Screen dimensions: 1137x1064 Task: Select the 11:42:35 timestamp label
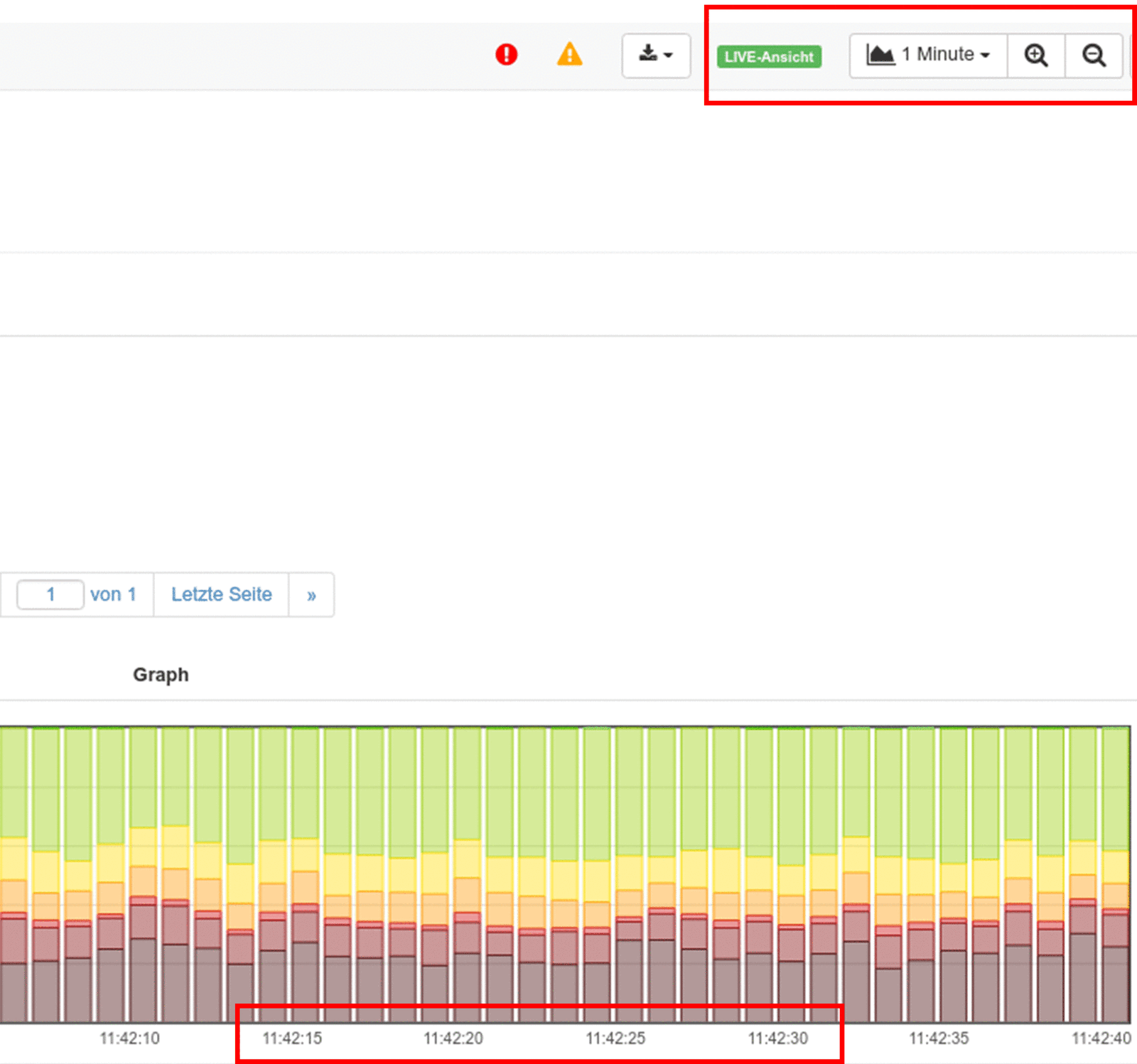coord(939,1038)
